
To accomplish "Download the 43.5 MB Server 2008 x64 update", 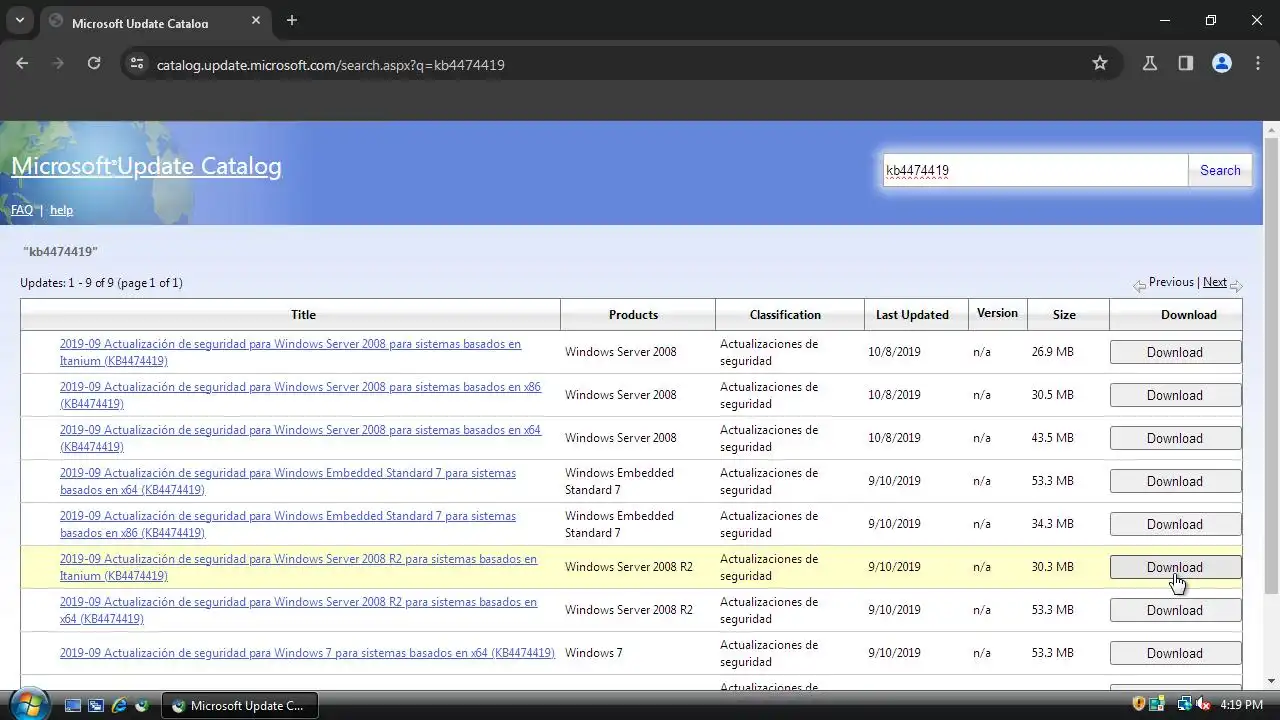I will point(1175,438).
